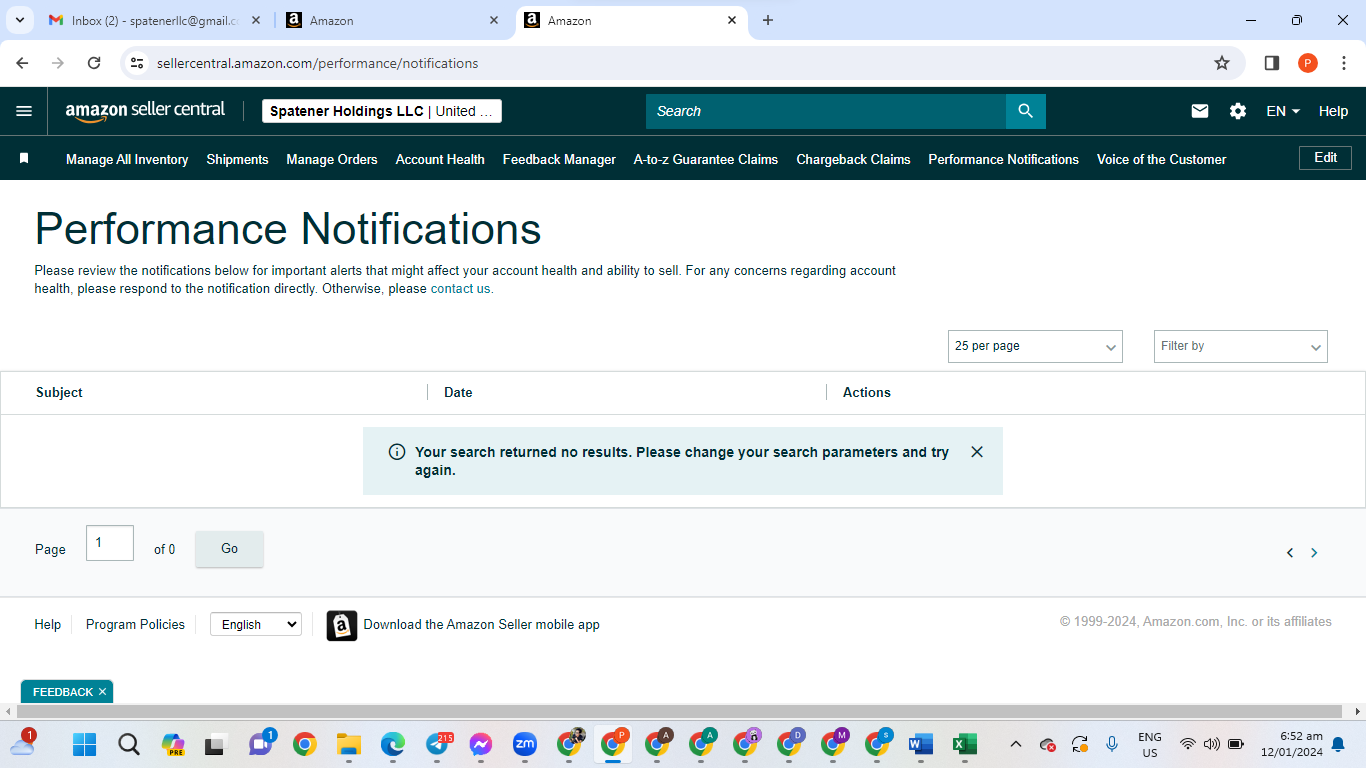Open the Windows notification bell
1366x768 pixels.
click(x=1338, y=744)
